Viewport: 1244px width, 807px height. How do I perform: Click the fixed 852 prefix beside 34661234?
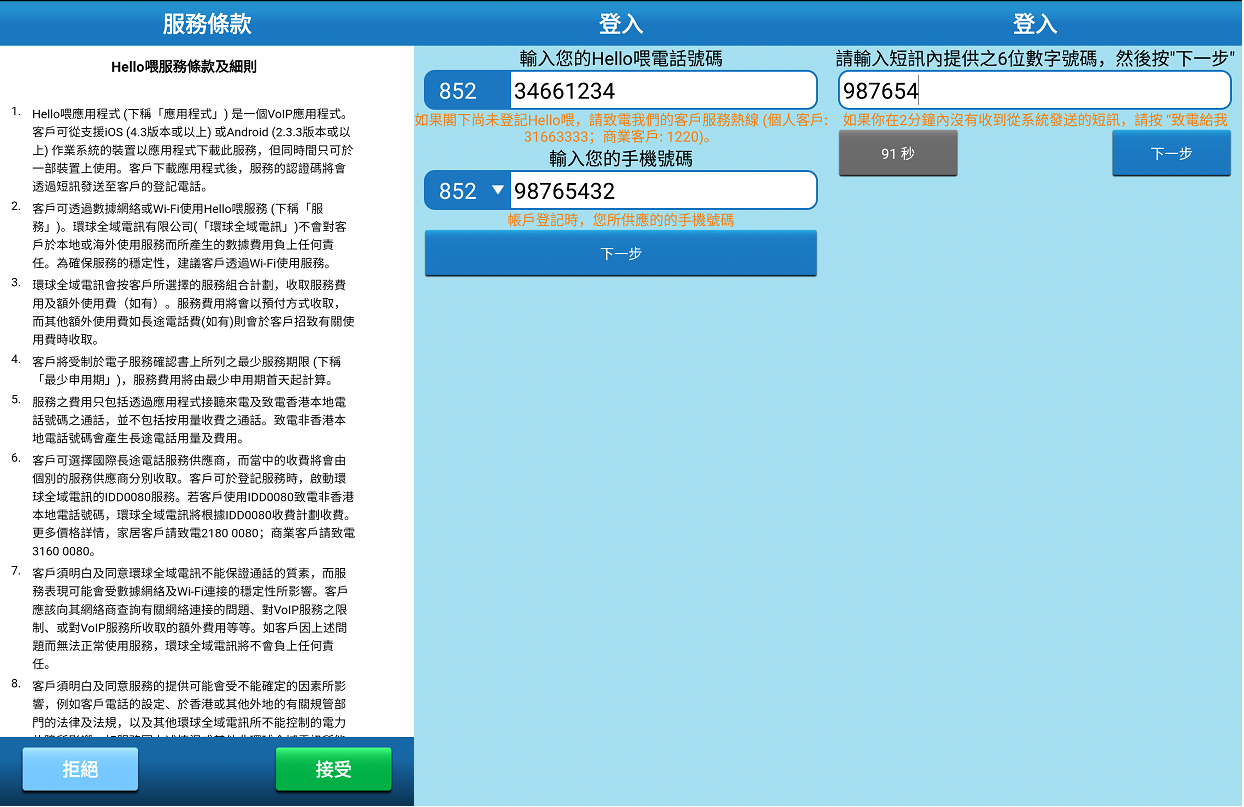(467, 91)
